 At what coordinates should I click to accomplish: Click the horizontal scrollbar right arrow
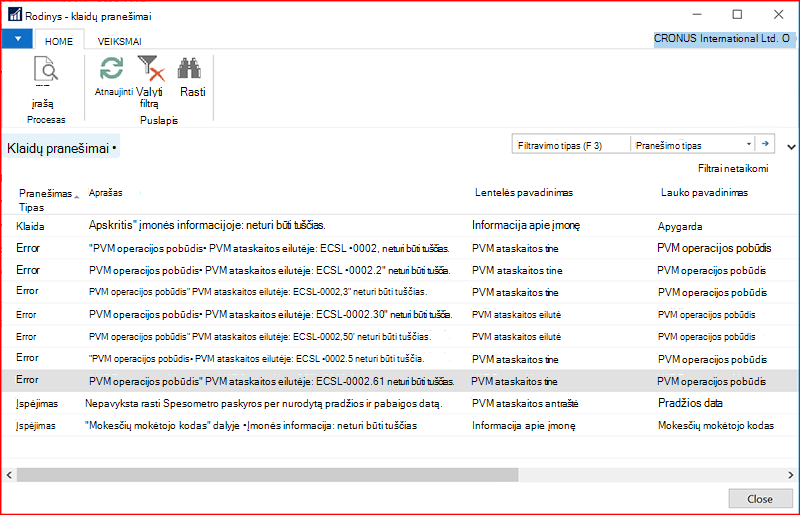click(x=791, y=475)
